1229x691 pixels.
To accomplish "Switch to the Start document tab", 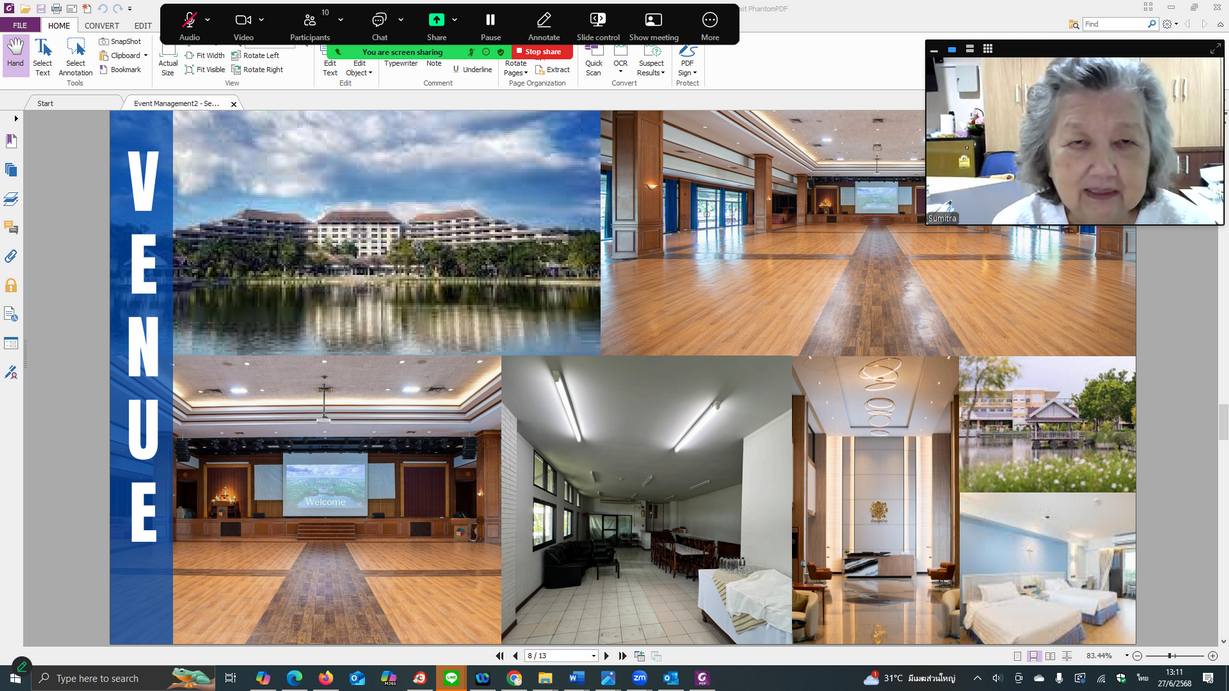I will [x=45, y=103].
